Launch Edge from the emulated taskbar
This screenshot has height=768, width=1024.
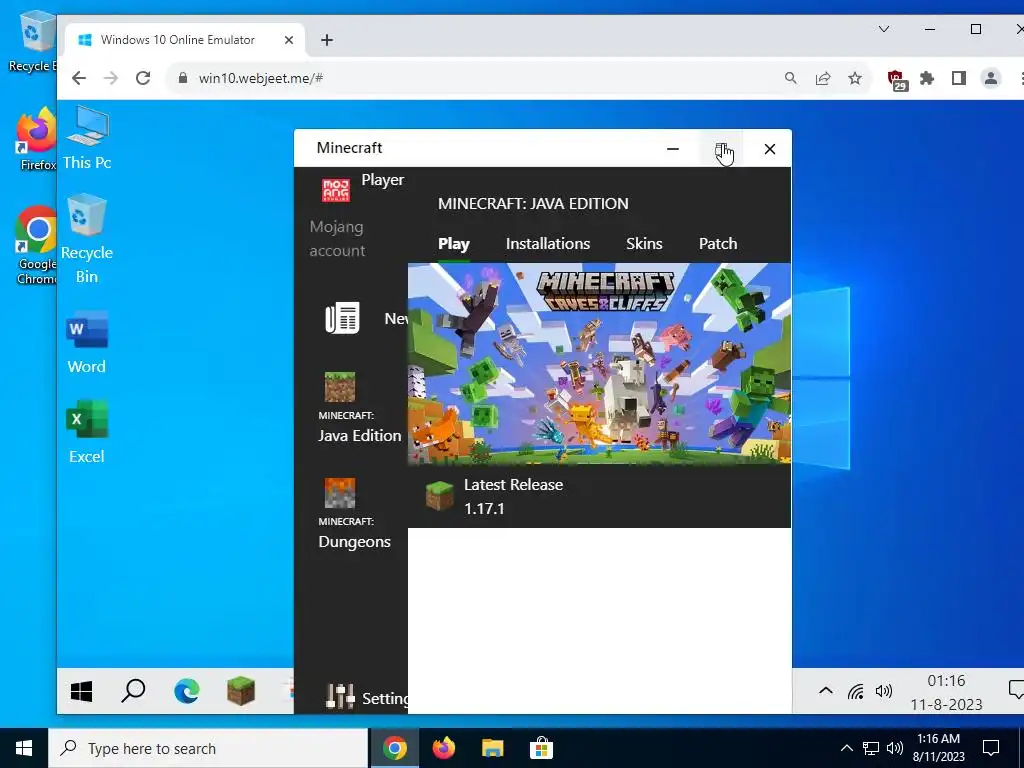point(187,691)
